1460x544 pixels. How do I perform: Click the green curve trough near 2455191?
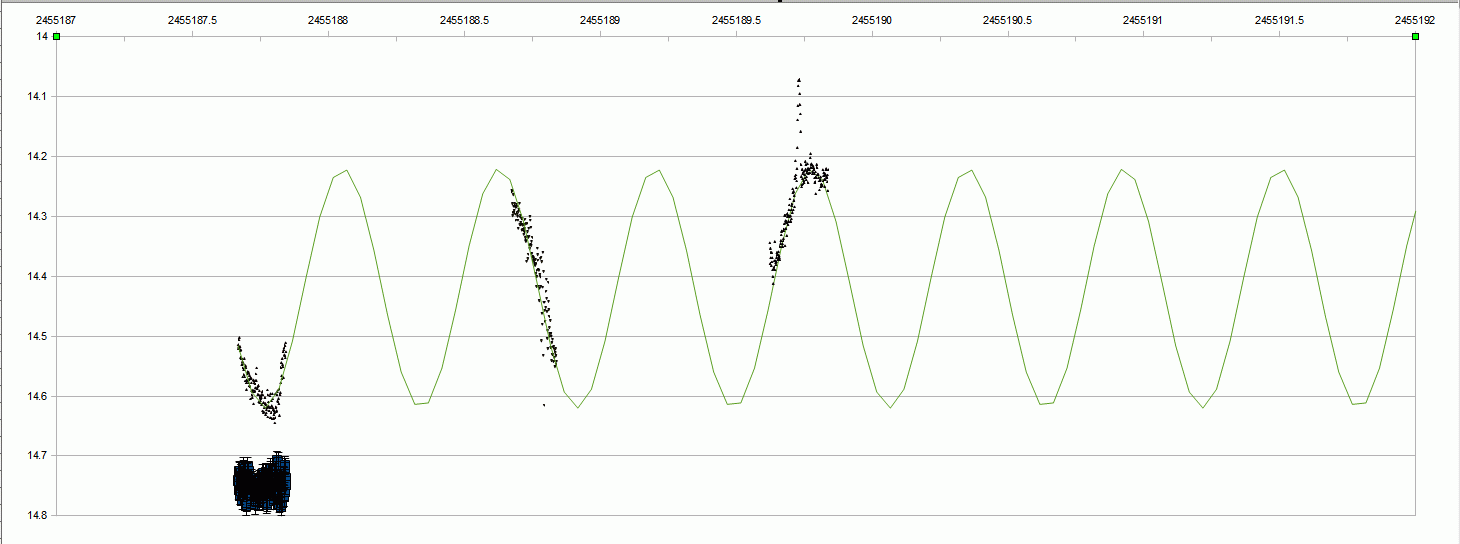[1204, 407]
